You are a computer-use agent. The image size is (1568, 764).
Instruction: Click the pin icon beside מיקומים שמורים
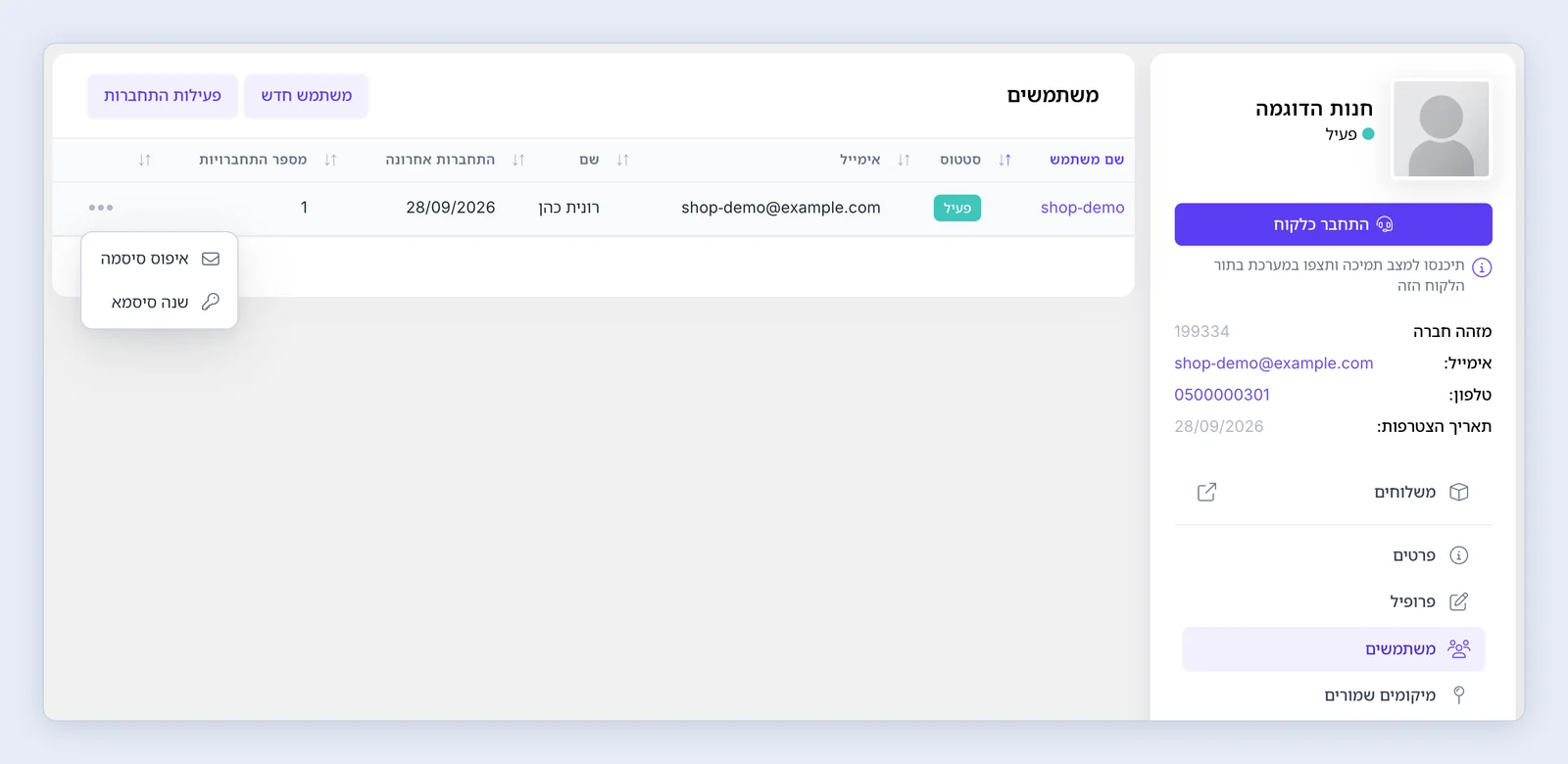1459,694
